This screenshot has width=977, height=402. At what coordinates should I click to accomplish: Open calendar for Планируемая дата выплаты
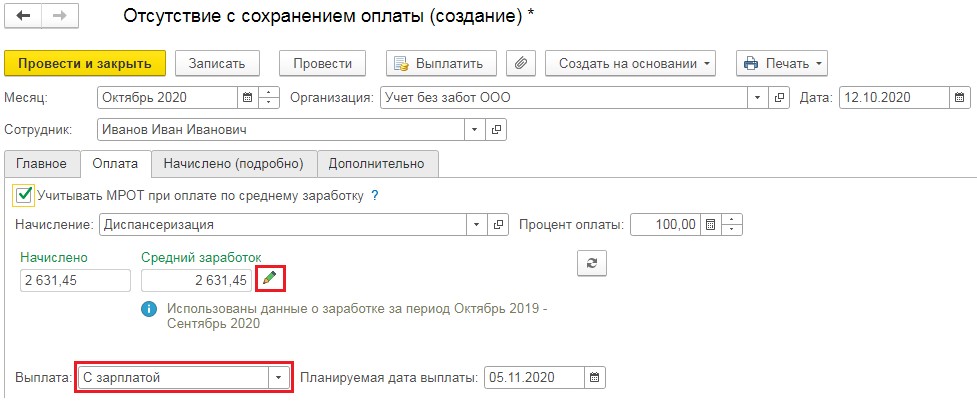594,377
